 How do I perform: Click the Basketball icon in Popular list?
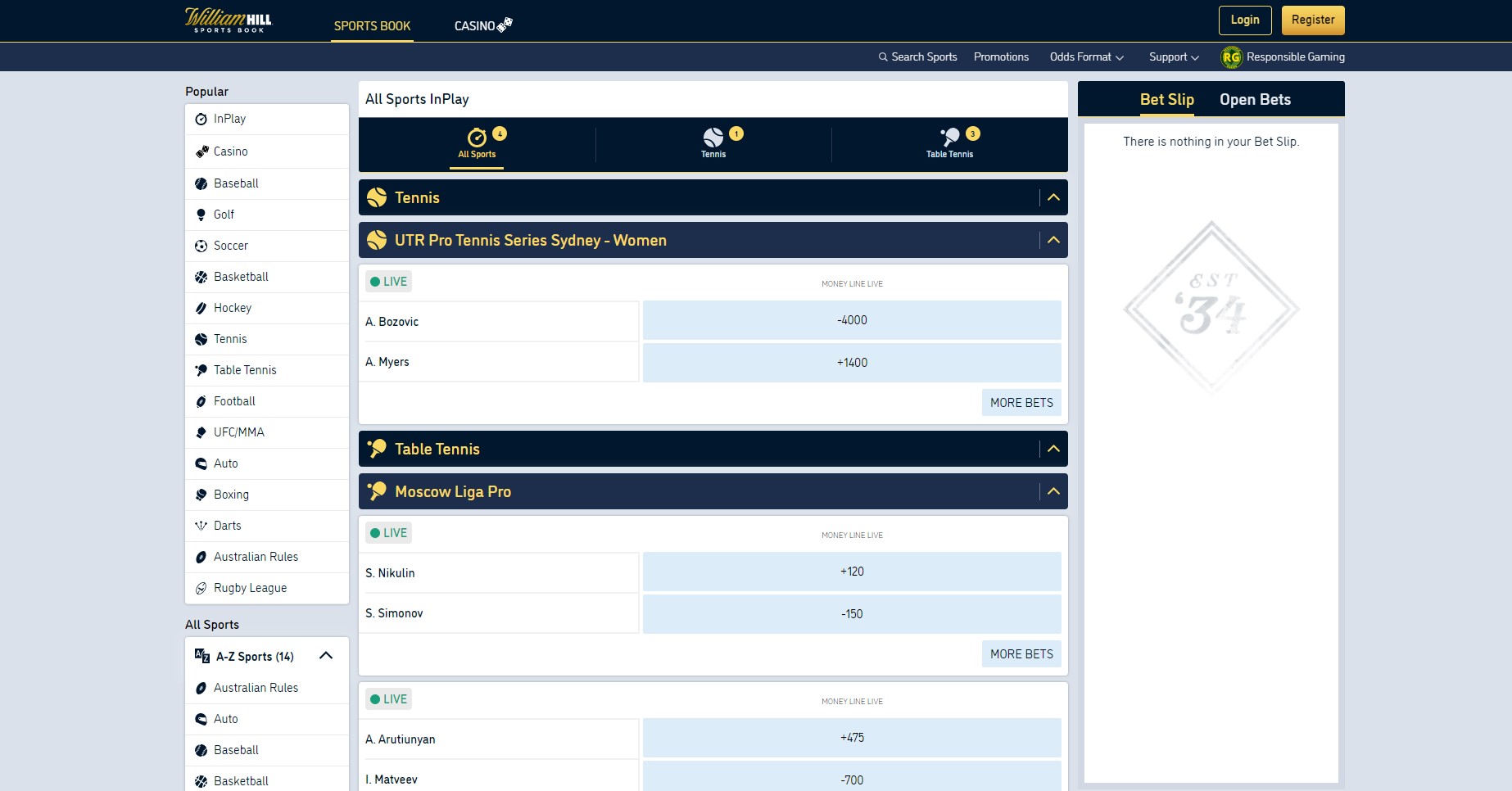(201, 277)
